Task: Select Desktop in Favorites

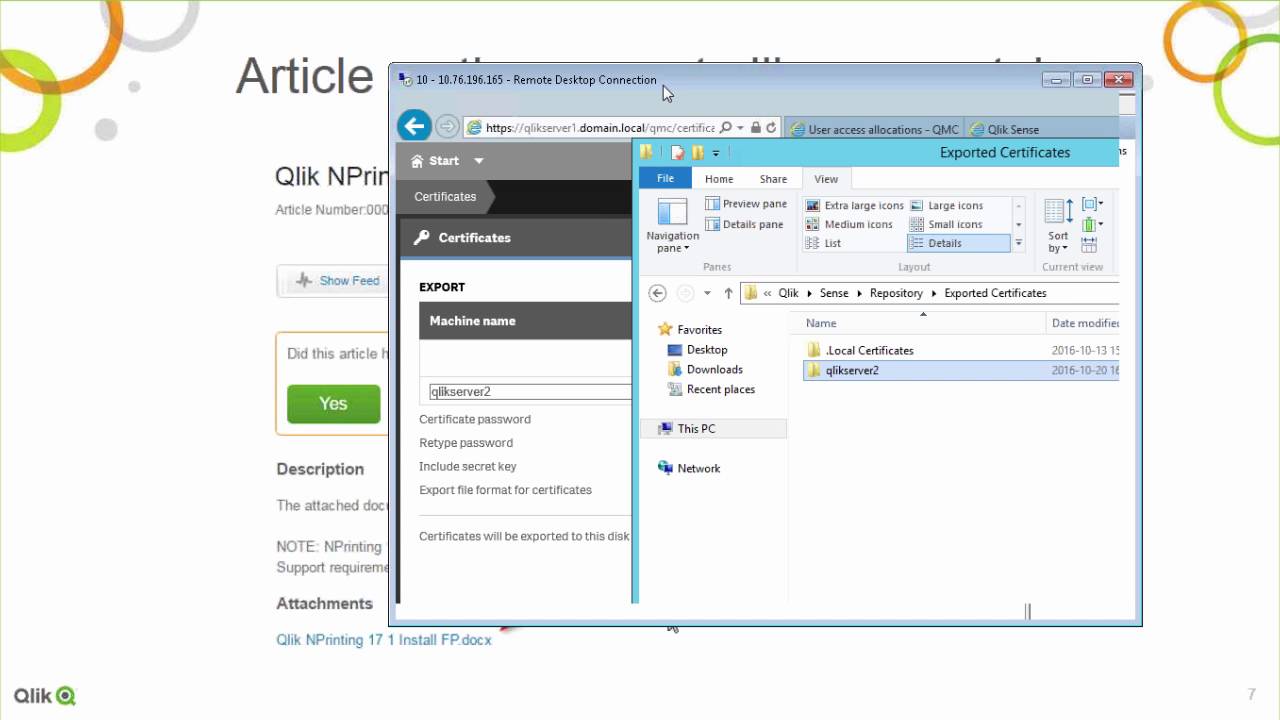Action: pos(697,350)
